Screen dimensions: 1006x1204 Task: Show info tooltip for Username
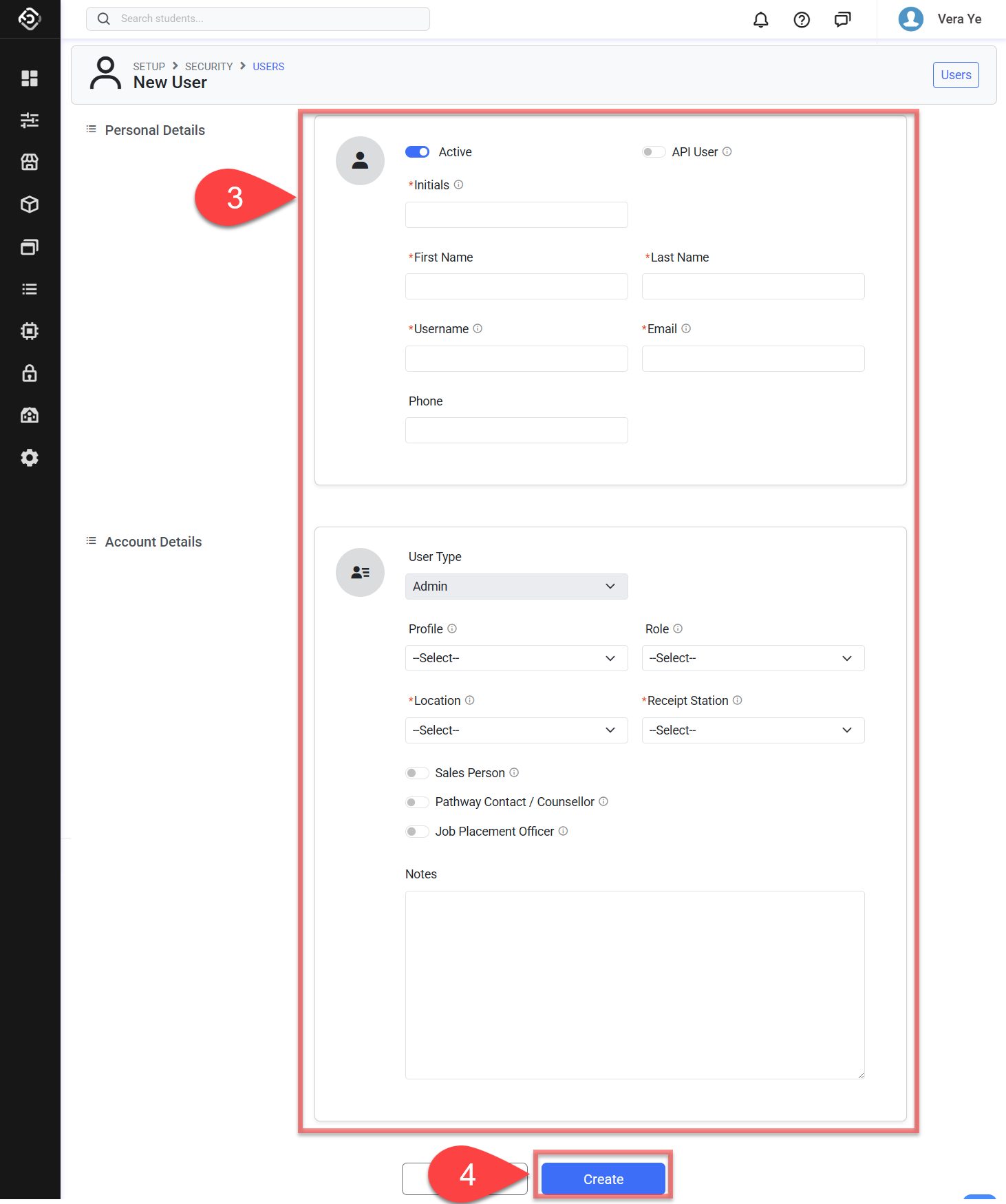pos(478,328)
